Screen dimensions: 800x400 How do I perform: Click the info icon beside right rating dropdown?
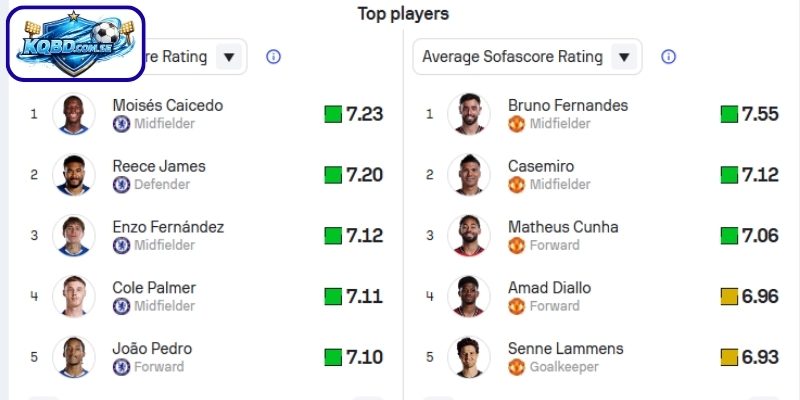(669, 57)
